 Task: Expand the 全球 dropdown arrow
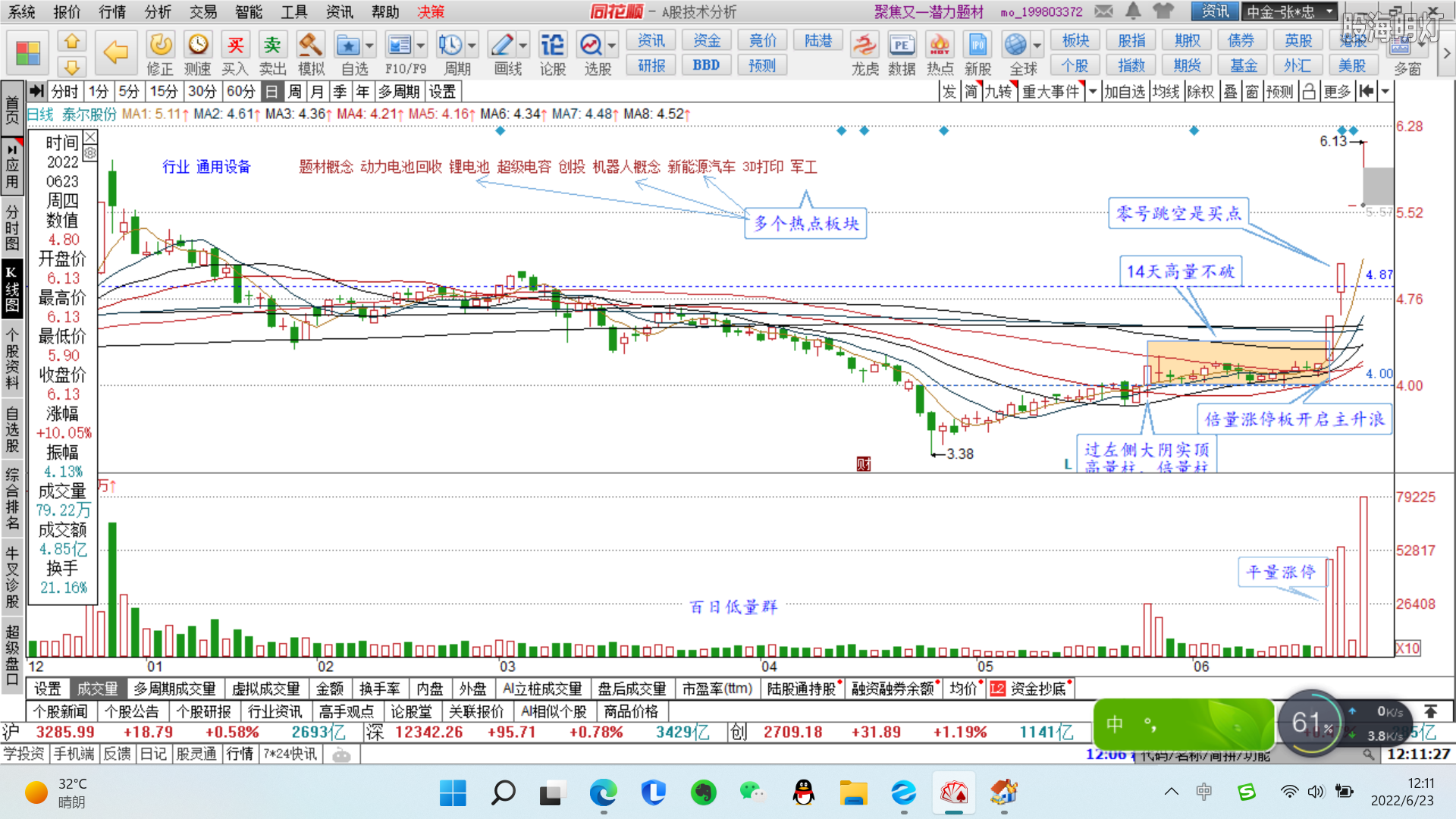tap(1037, 45)
